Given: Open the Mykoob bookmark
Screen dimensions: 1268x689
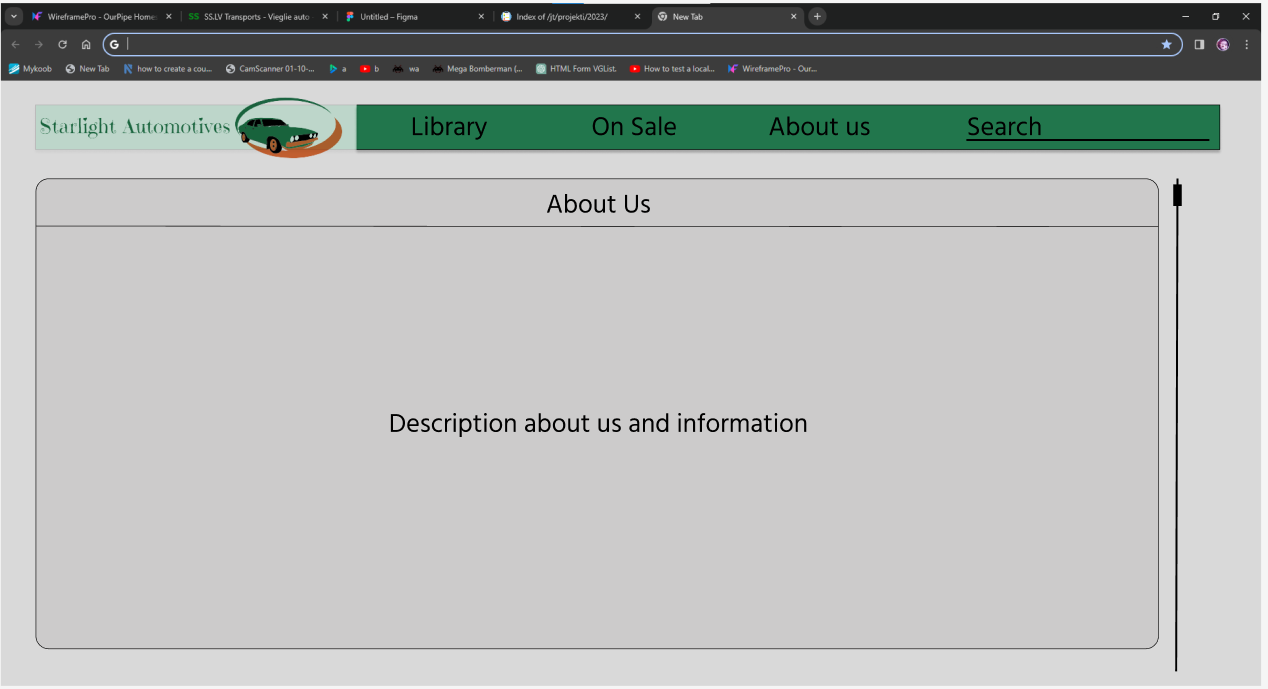Looking at the screenshot, I should pyautogui.click(x=30, y=69).
